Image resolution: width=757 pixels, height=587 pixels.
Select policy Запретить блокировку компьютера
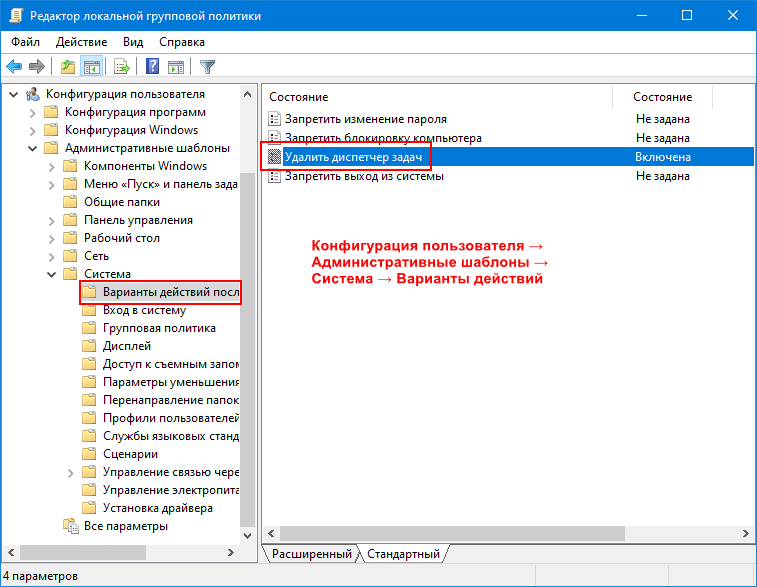(383, 138)
